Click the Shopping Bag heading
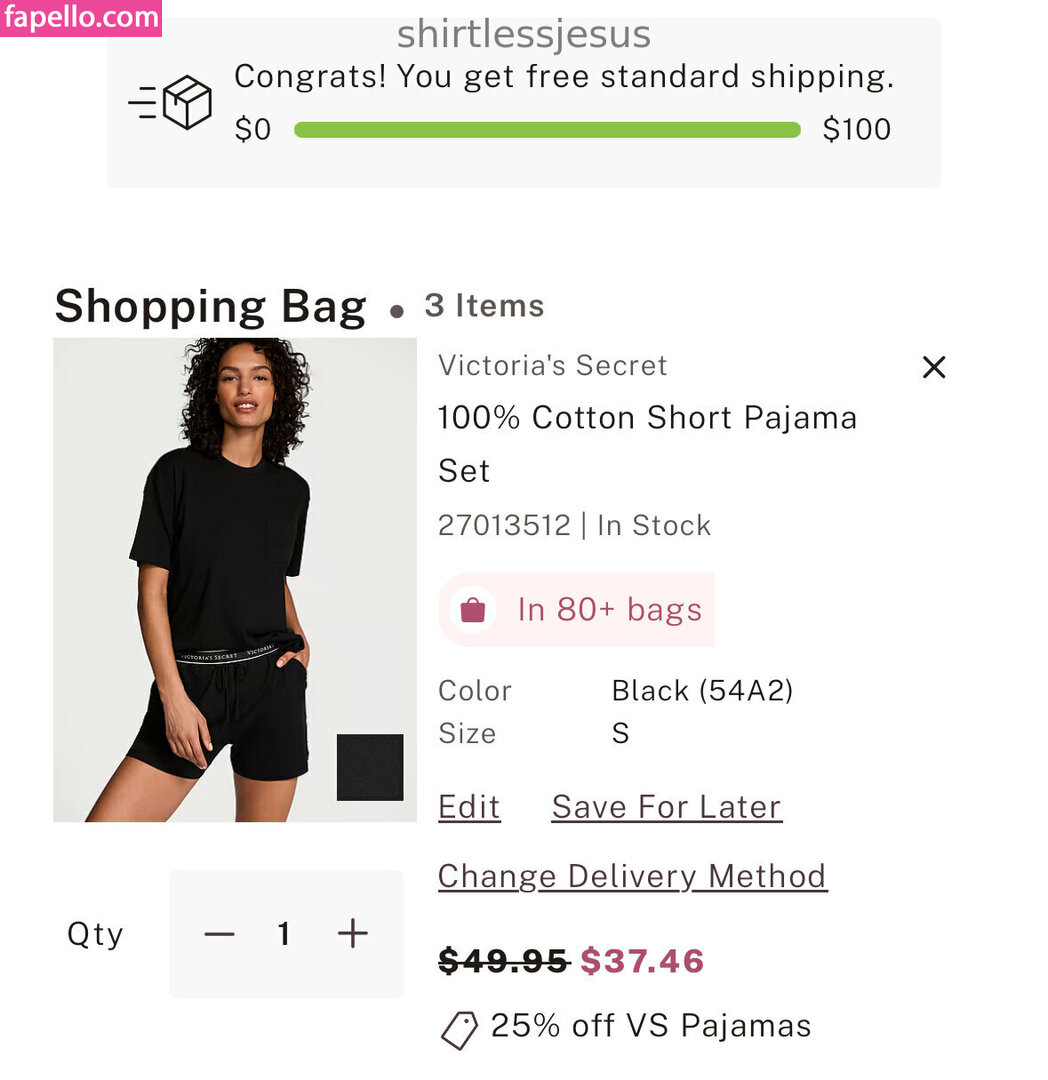 coord(210,306)
